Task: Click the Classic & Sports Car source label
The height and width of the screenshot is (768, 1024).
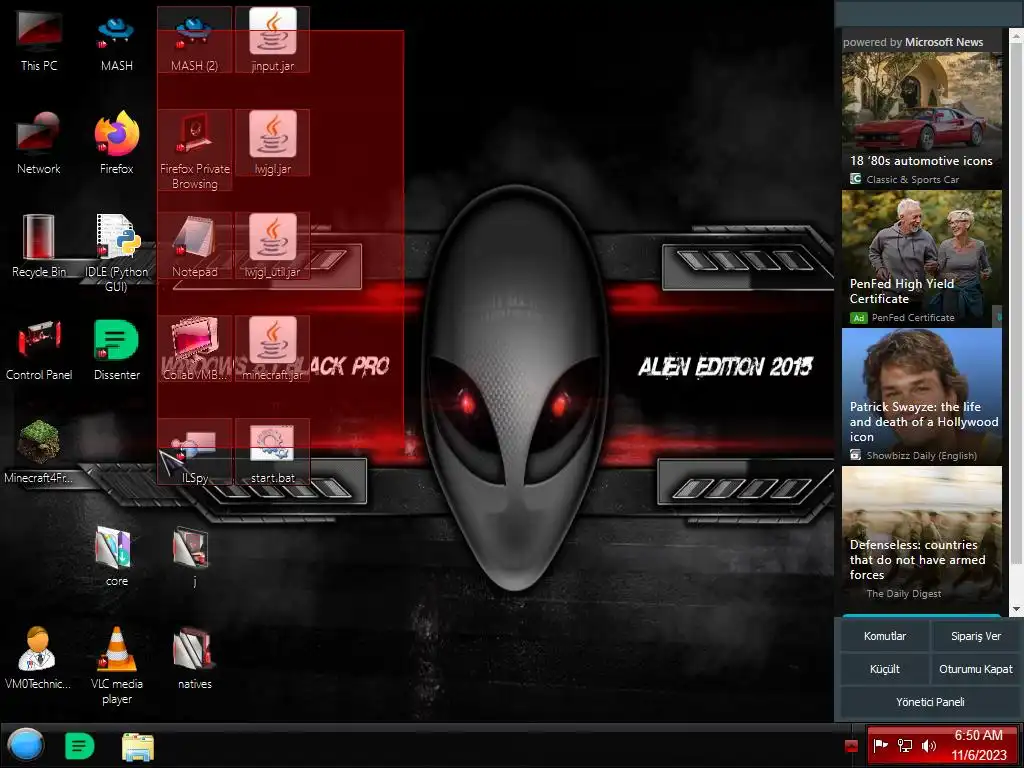Action: 912,180
